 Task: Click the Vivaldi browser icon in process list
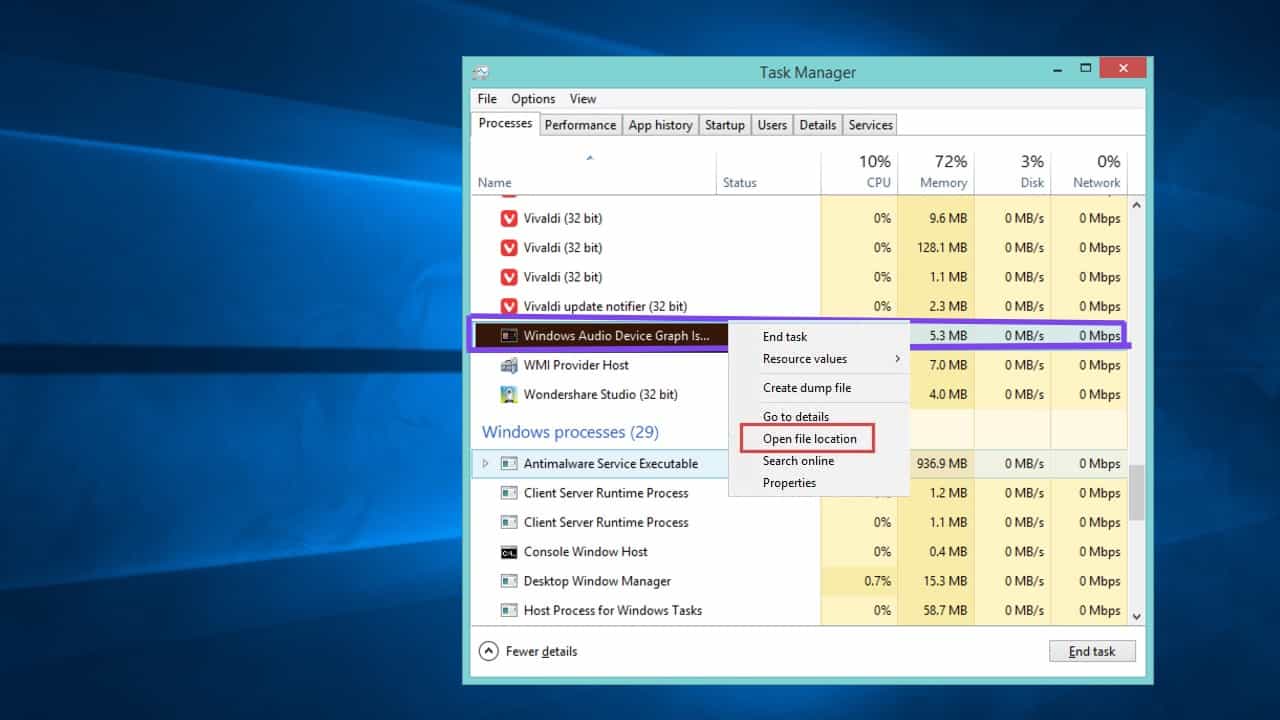[x=509, y=218]
